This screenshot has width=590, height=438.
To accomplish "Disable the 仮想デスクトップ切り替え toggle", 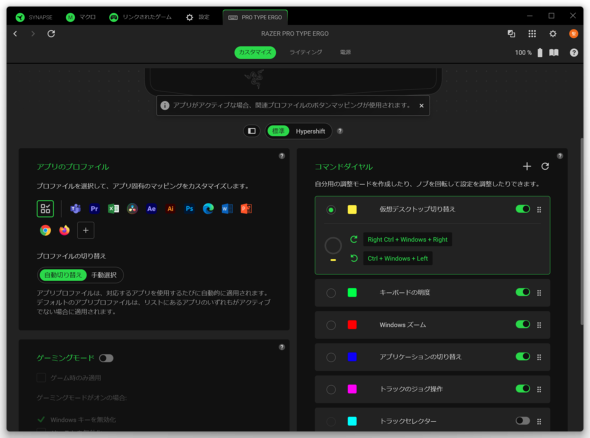I will click(523, 209).
